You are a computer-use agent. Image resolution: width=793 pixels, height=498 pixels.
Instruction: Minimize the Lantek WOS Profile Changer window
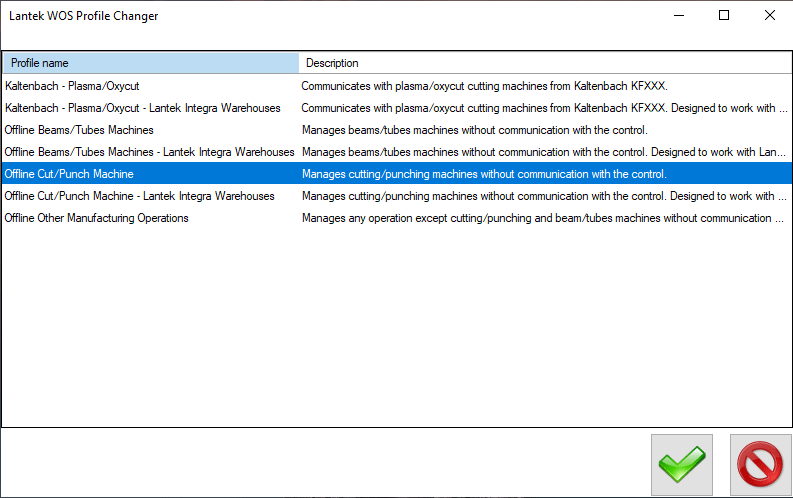coord(679,16)
